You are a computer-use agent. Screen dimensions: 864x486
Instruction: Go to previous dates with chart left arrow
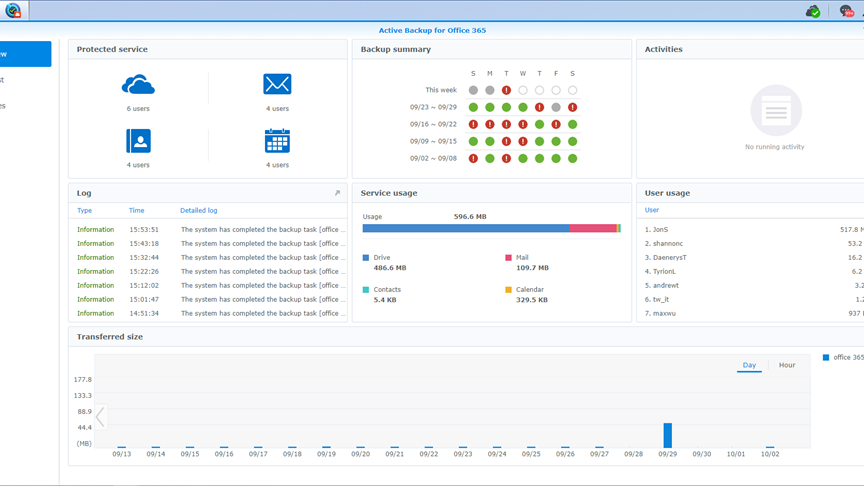tap(100, 417)
